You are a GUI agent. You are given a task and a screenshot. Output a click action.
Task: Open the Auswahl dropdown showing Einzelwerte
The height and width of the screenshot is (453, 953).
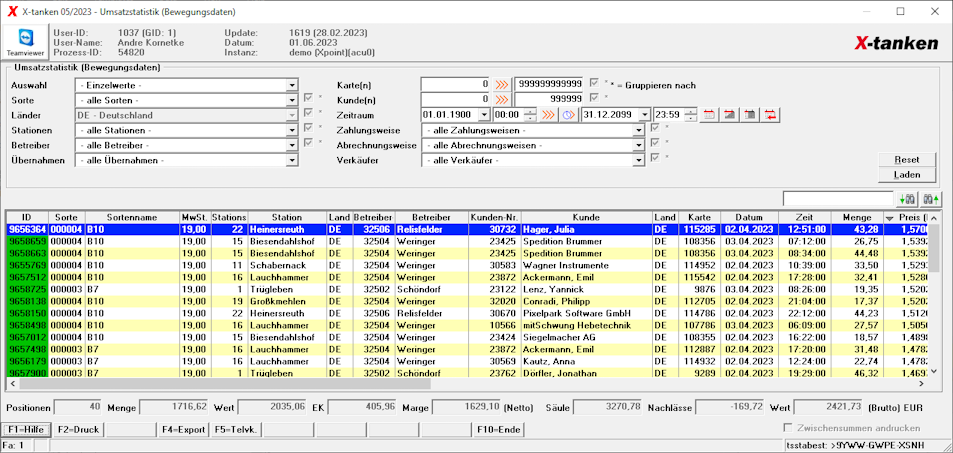click(292, 85)
